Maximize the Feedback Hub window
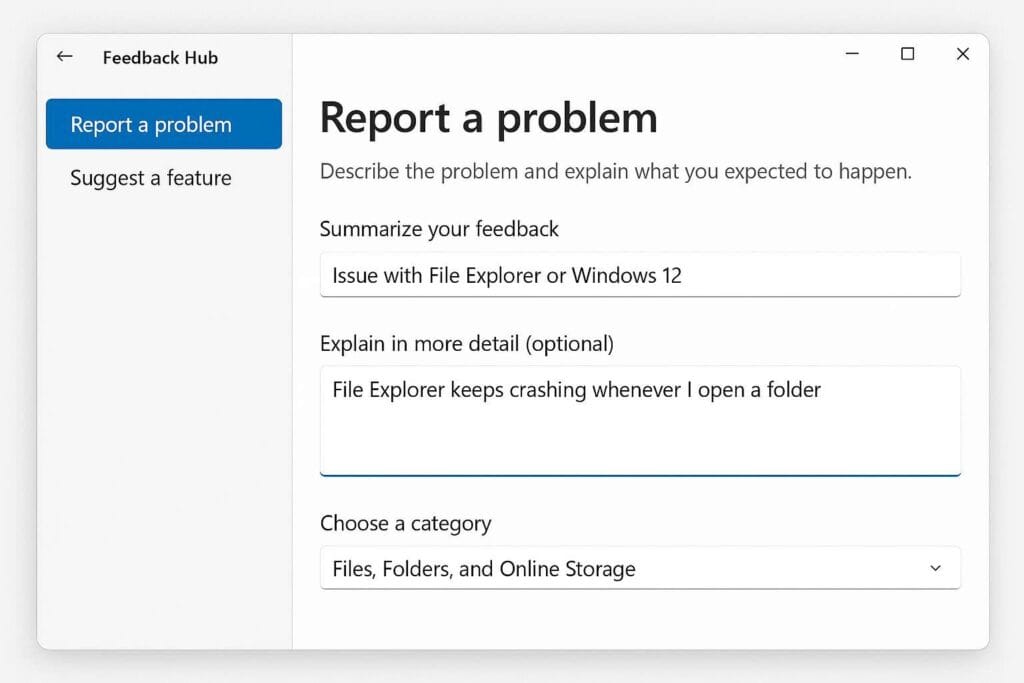This screenshot has width=1024, height=683. pyautogui.click(x=907, y=54)
